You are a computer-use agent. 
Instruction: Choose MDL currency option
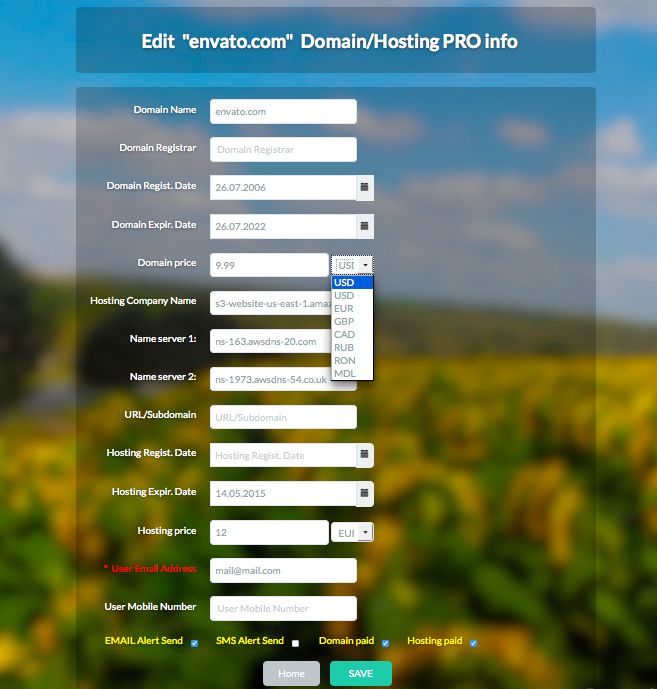pos(344,373)
